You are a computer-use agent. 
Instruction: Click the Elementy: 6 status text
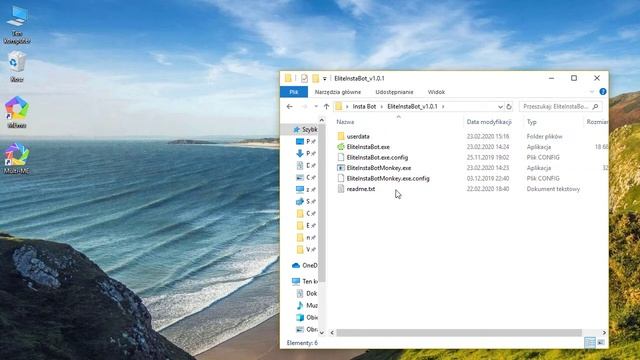302,343
